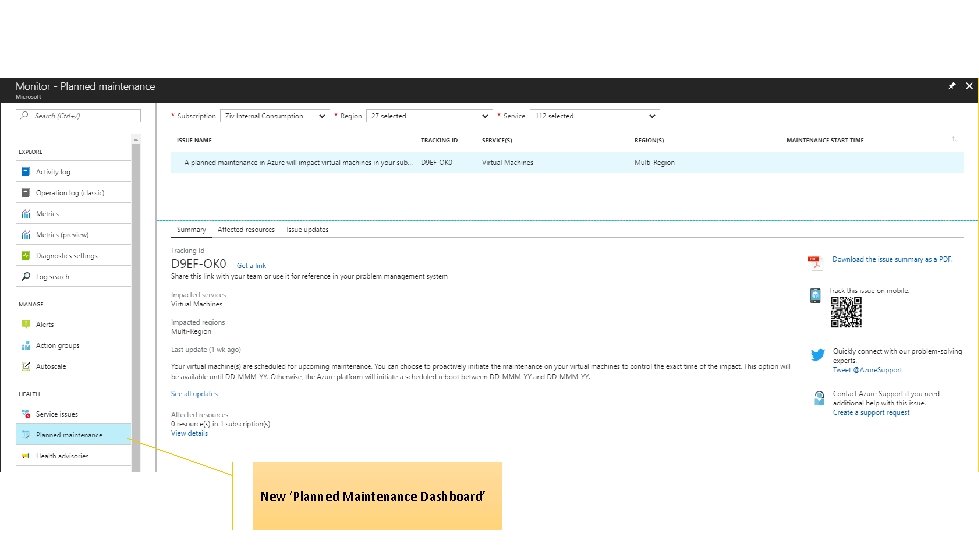
Task: Click Create a support request link
Action: click(871, 412)
